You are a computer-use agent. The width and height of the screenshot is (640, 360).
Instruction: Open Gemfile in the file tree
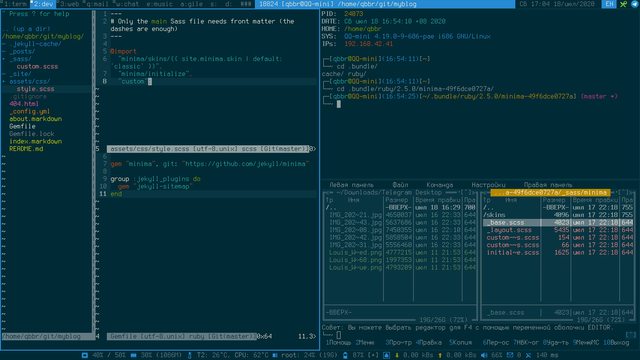tap(22, 127)
